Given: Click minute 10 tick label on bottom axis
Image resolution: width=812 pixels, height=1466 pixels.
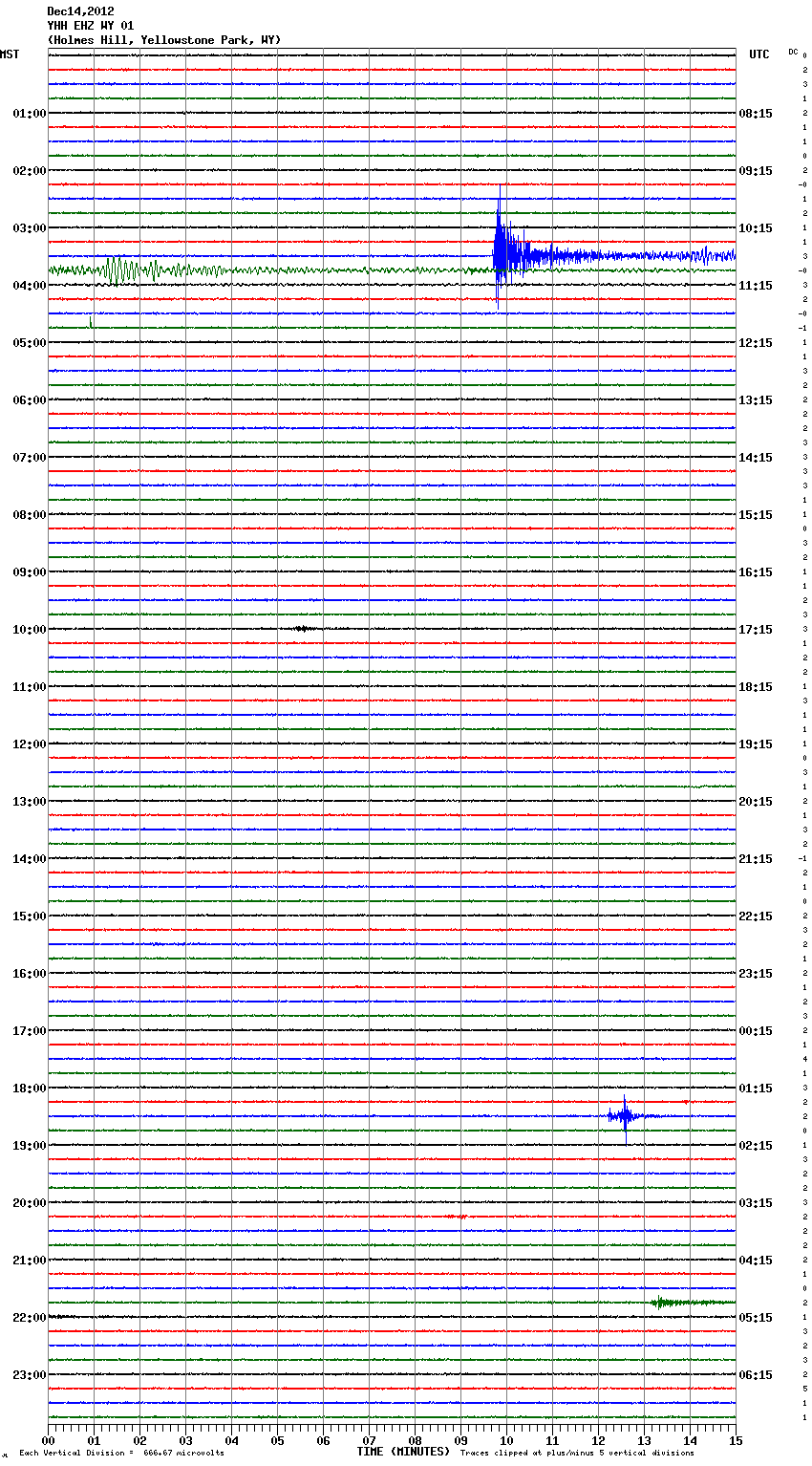Looking at the screenshot, I should tap(506, 1440).
